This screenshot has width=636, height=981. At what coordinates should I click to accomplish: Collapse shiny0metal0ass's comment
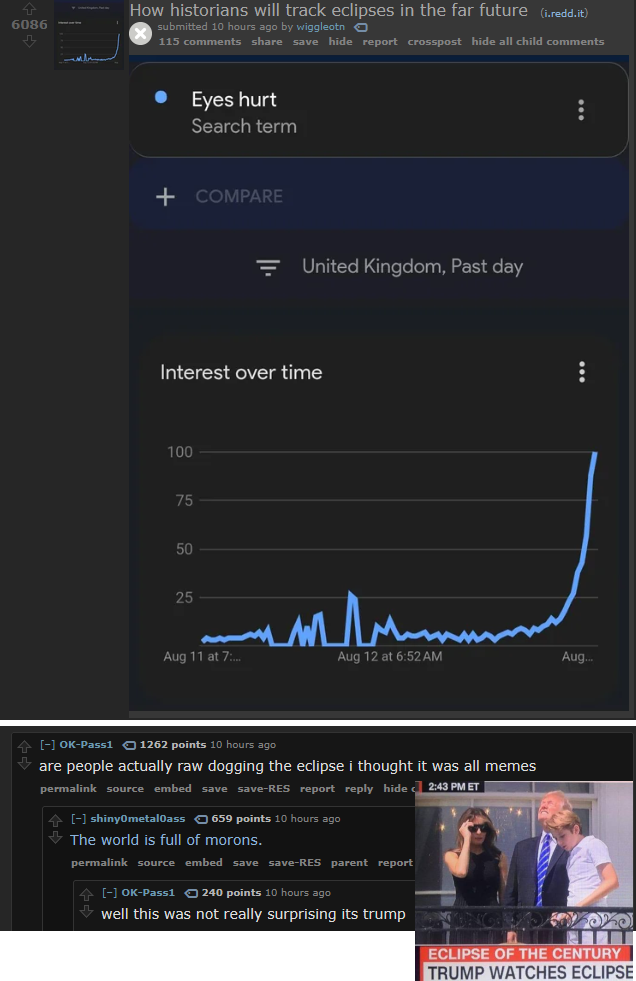click(x=78, y=818)
